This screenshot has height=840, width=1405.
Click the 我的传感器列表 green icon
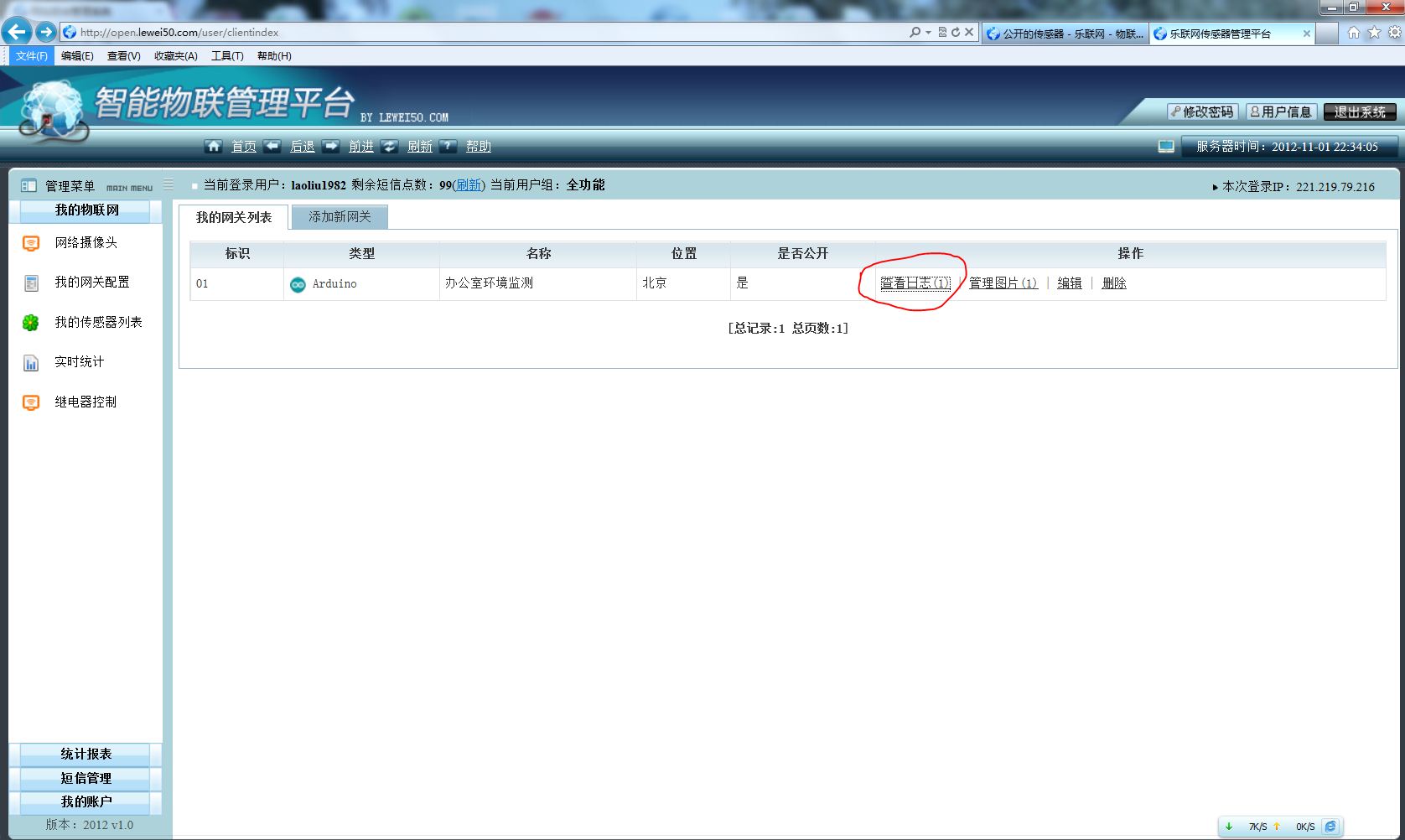(x=31, y=323)
